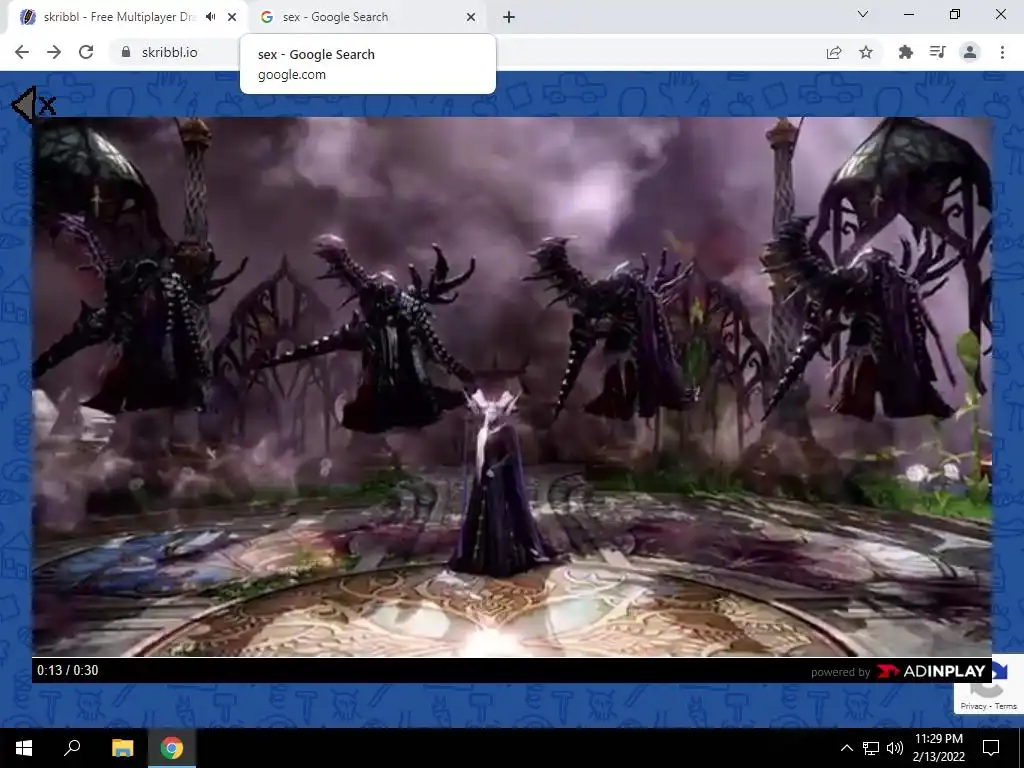Open the volume tray icon
Image resolution: width=1024 pixels, height=768 pixels.
(x=895, y=748)
